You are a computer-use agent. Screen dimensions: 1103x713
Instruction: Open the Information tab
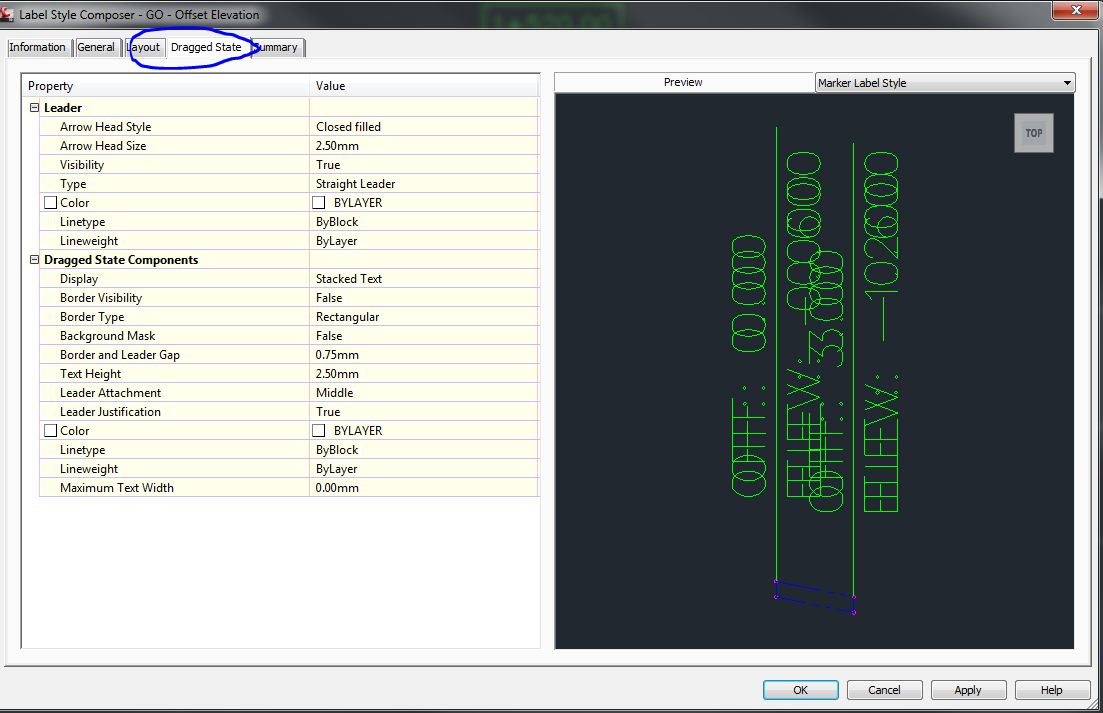[38, 46]
